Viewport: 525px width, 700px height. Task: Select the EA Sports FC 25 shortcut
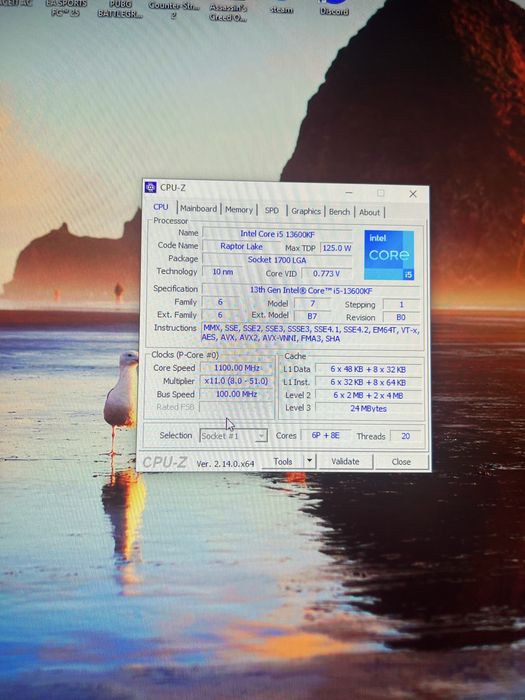[x=66, y=9]
